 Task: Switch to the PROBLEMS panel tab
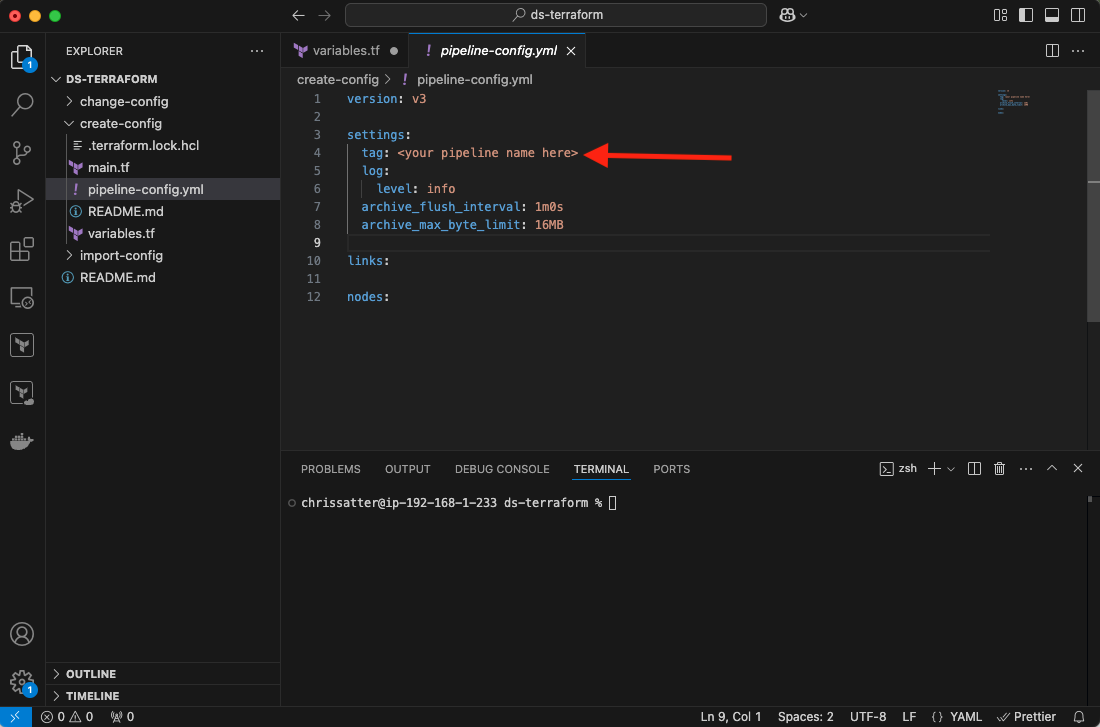point(330,469)
